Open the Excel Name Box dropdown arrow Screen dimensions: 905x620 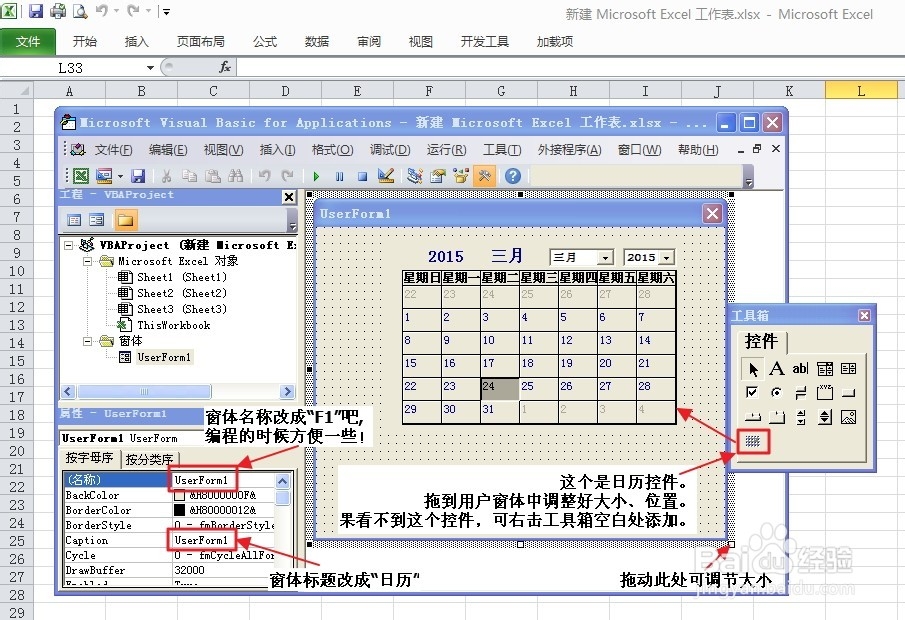click(150, 68)
